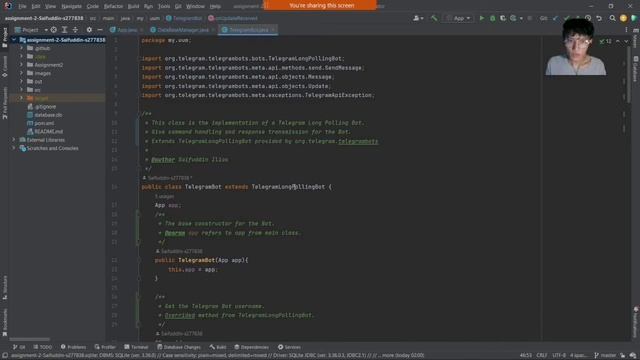This screenshot has height=360, width=640.
Task: Update project using the blue Git arrow
Action: (555, 18)
